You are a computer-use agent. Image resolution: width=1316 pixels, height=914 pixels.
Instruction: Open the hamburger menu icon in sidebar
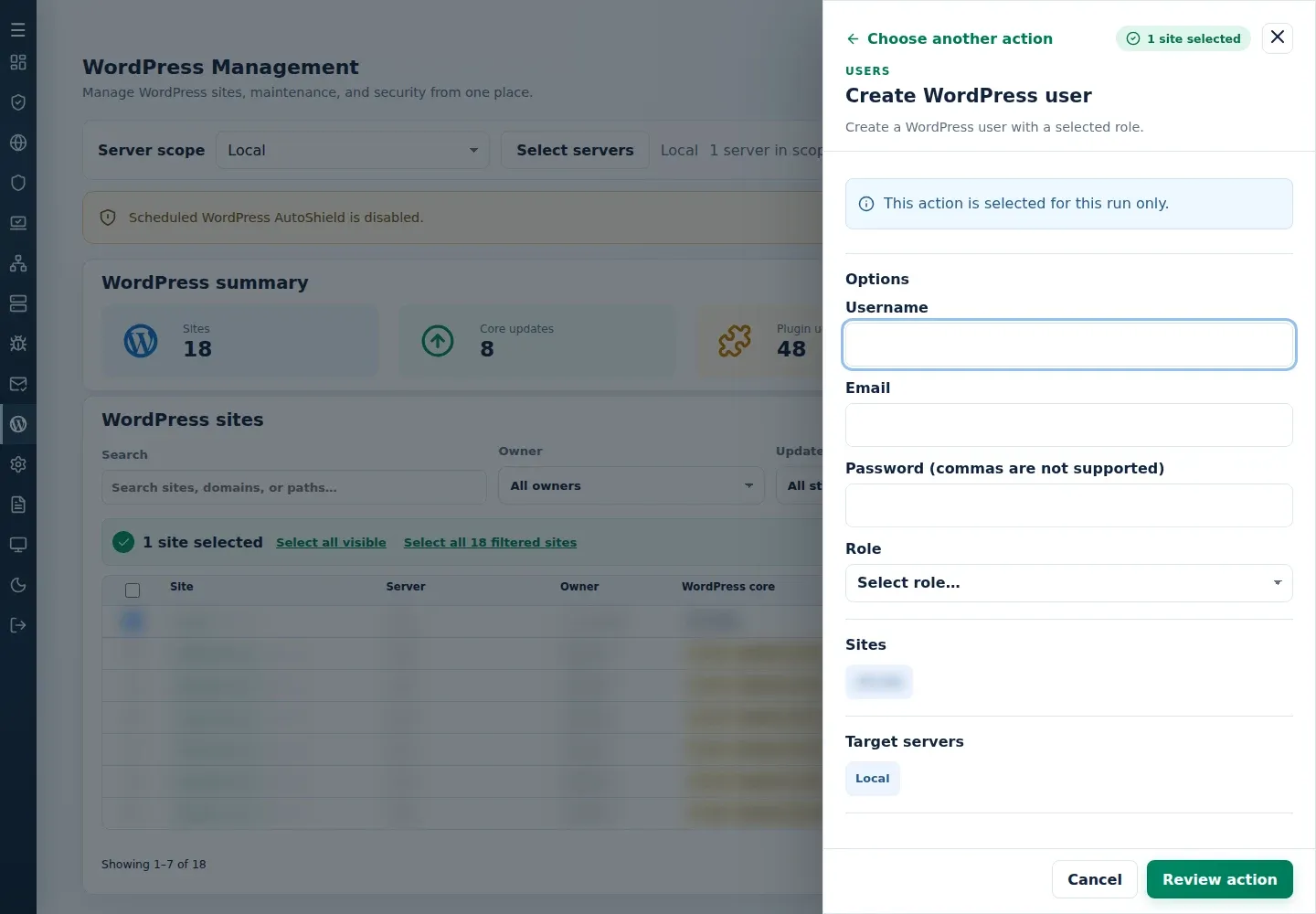[18, 30]
